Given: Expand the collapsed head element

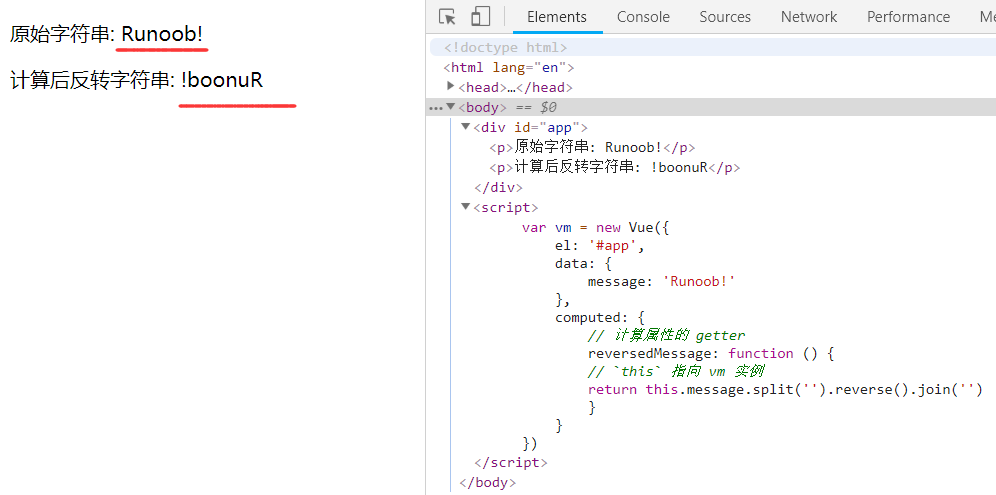Looking at the screenshot, I should click(451, 87).
